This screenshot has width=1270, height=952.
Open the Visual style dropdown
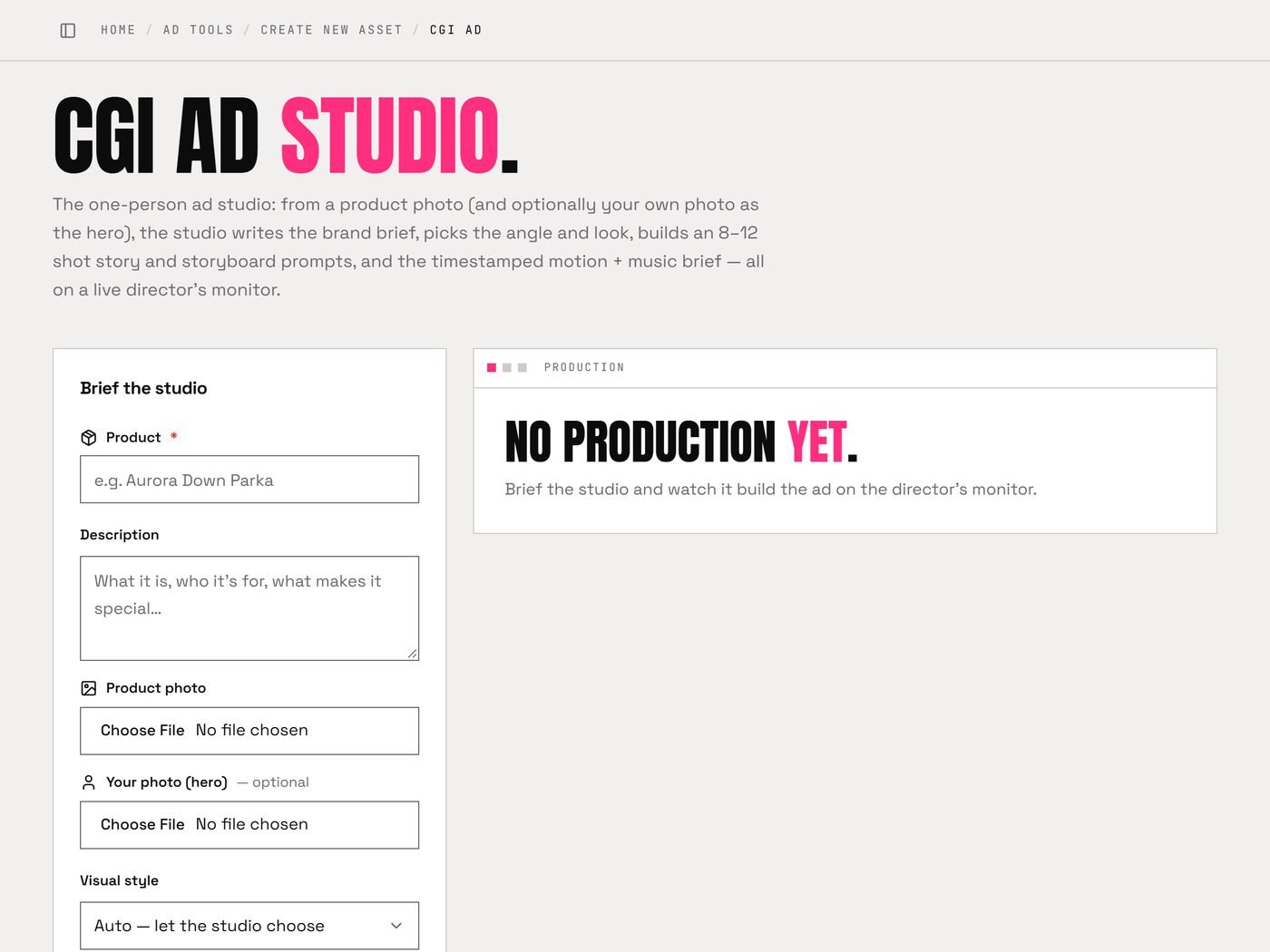coord(249,926)
